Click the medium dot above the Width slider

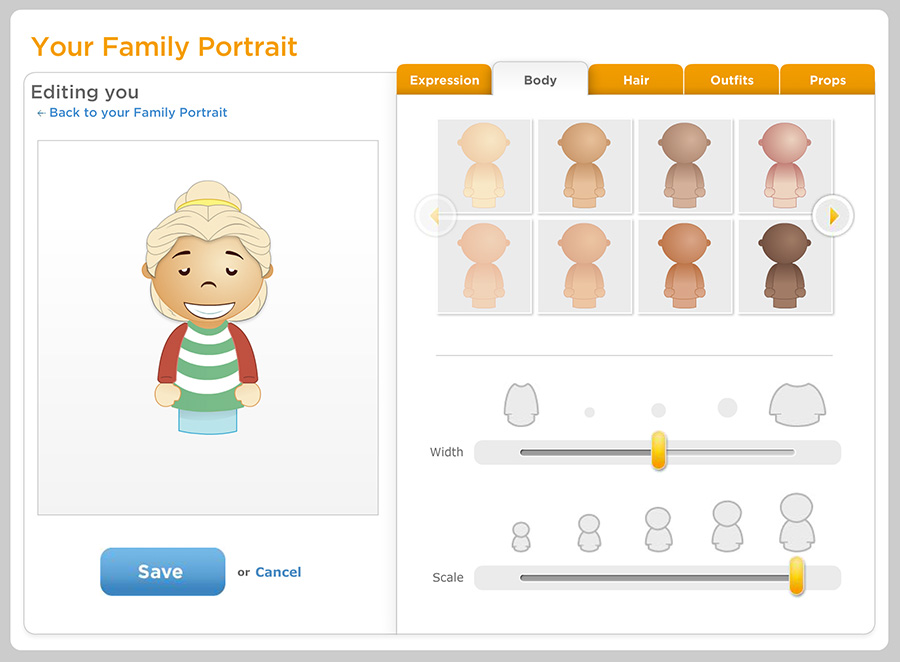coord(658,410)
